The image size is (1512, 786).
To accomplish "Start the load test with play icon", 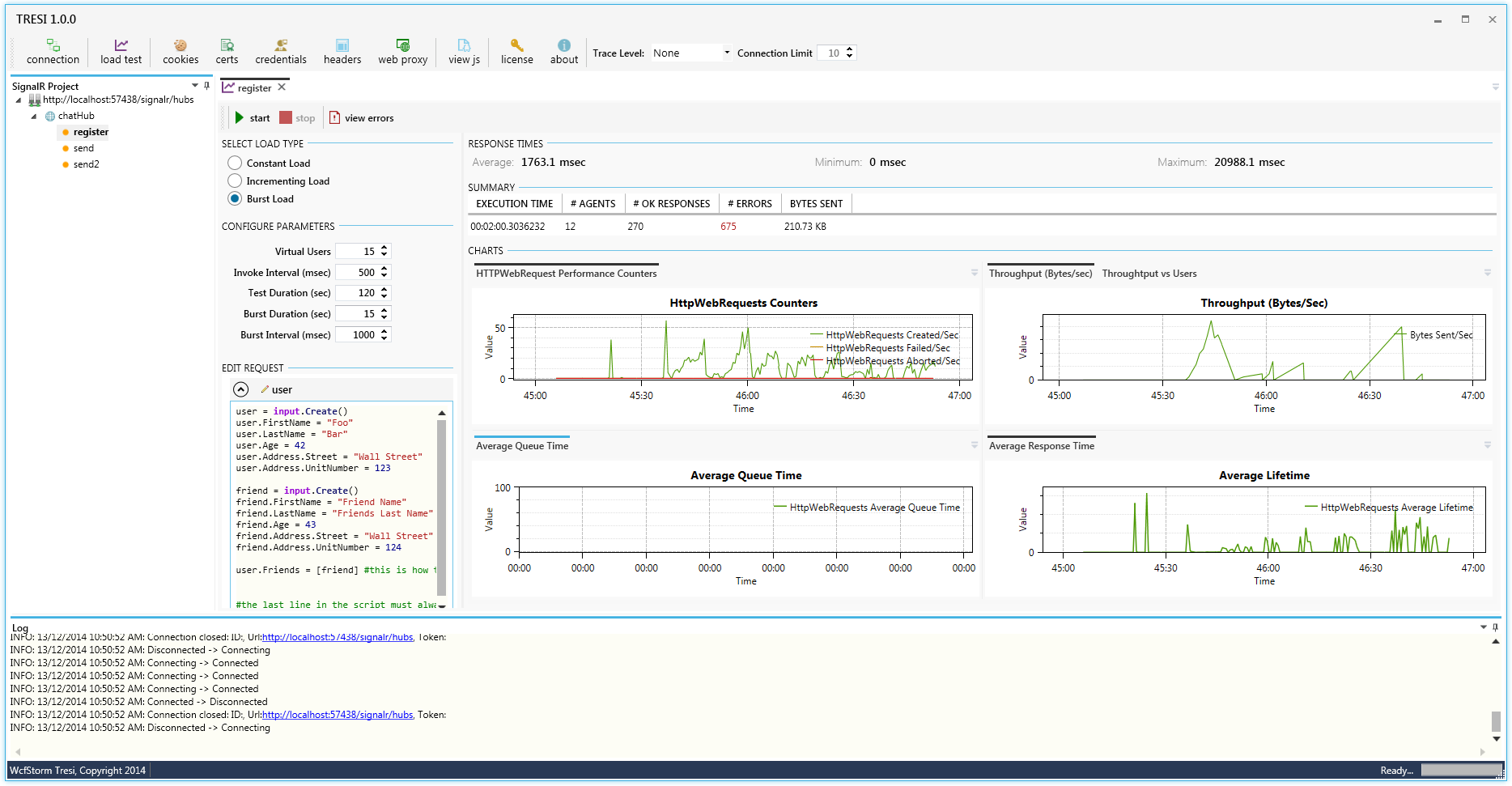I will [x=240, y=118].
